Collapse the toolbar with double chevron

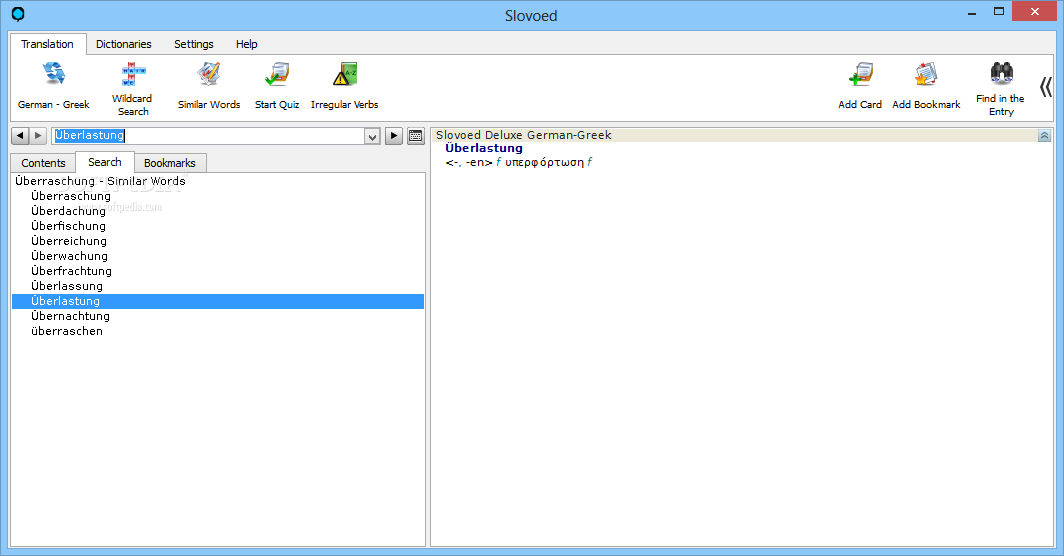click(1046, 87)
